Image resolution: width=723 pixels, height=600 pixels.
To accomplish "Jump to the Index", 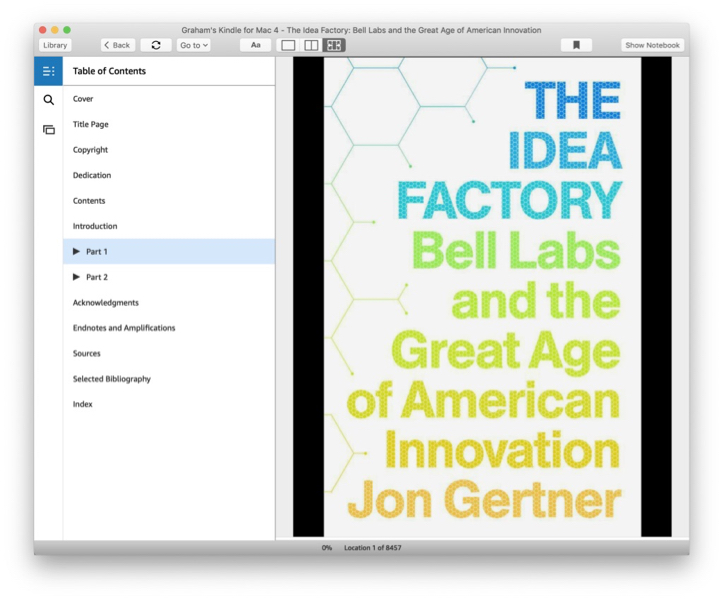I will point(83,404).
